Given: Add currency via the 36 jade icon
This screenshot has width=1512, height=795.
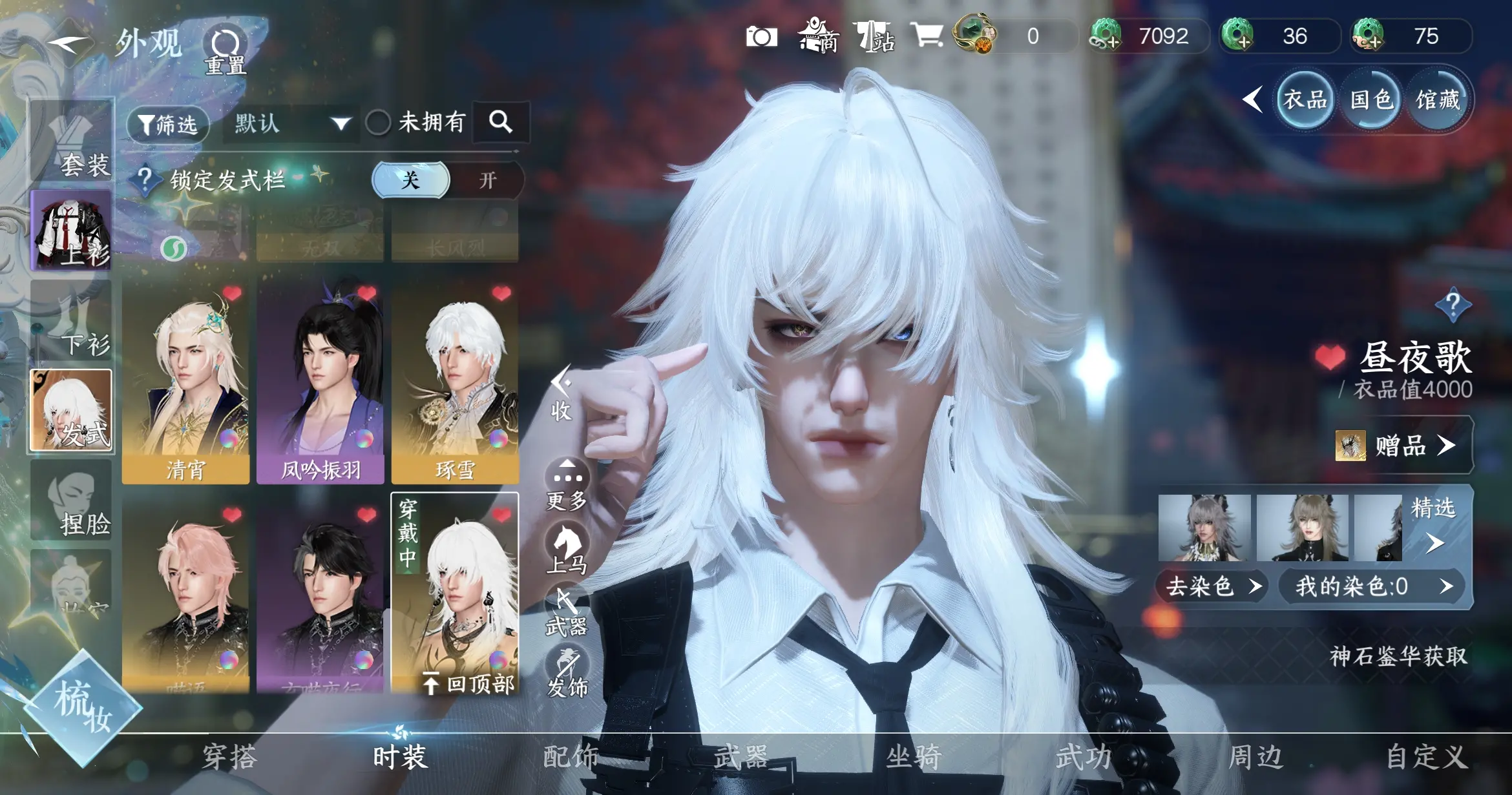Looking at the screenshot, I should 1237,35.
